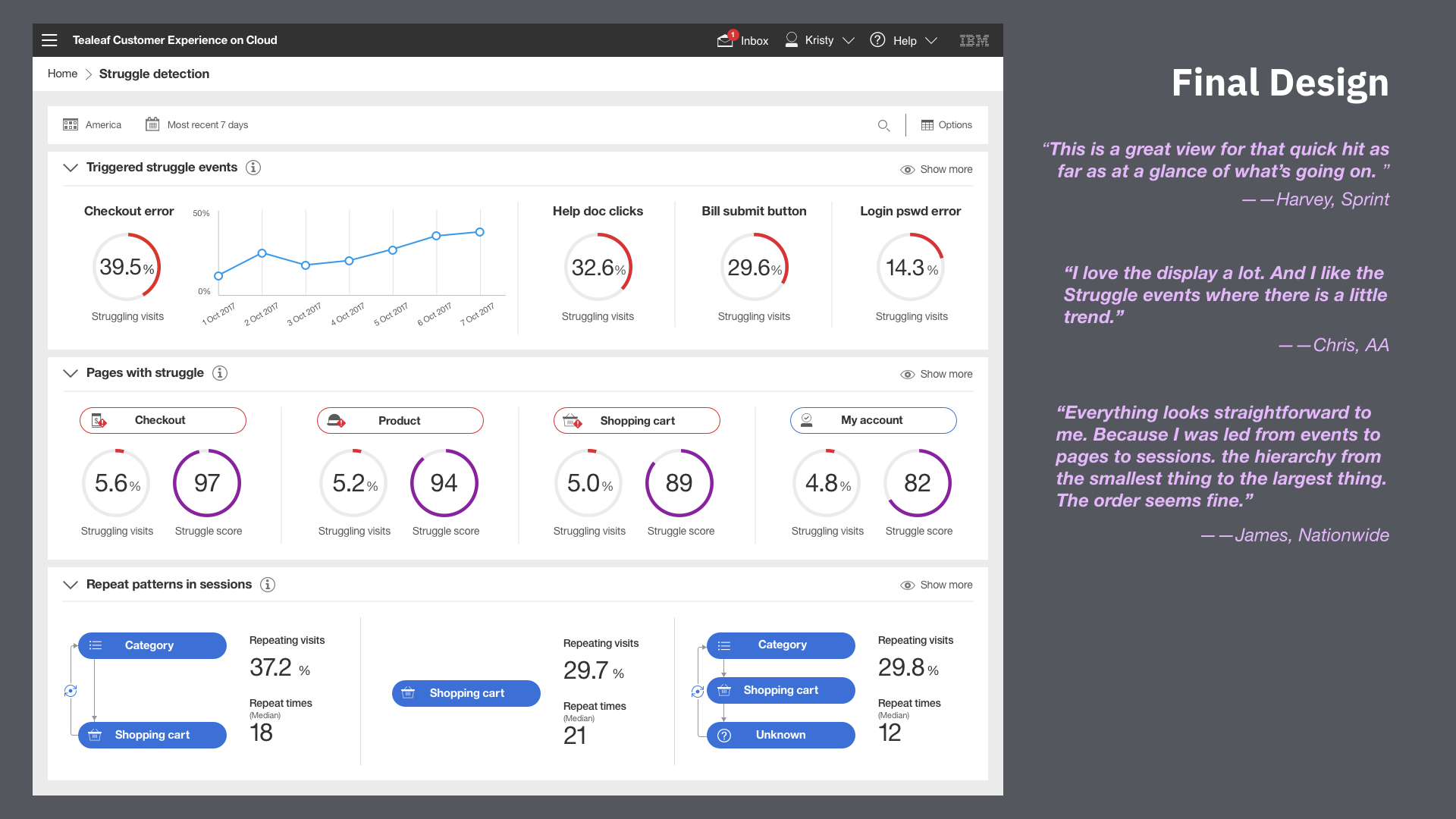Click the Shopping cart page alert icon
The image size is (1456, 819).
pyautogui.click(x=573, y=421)
